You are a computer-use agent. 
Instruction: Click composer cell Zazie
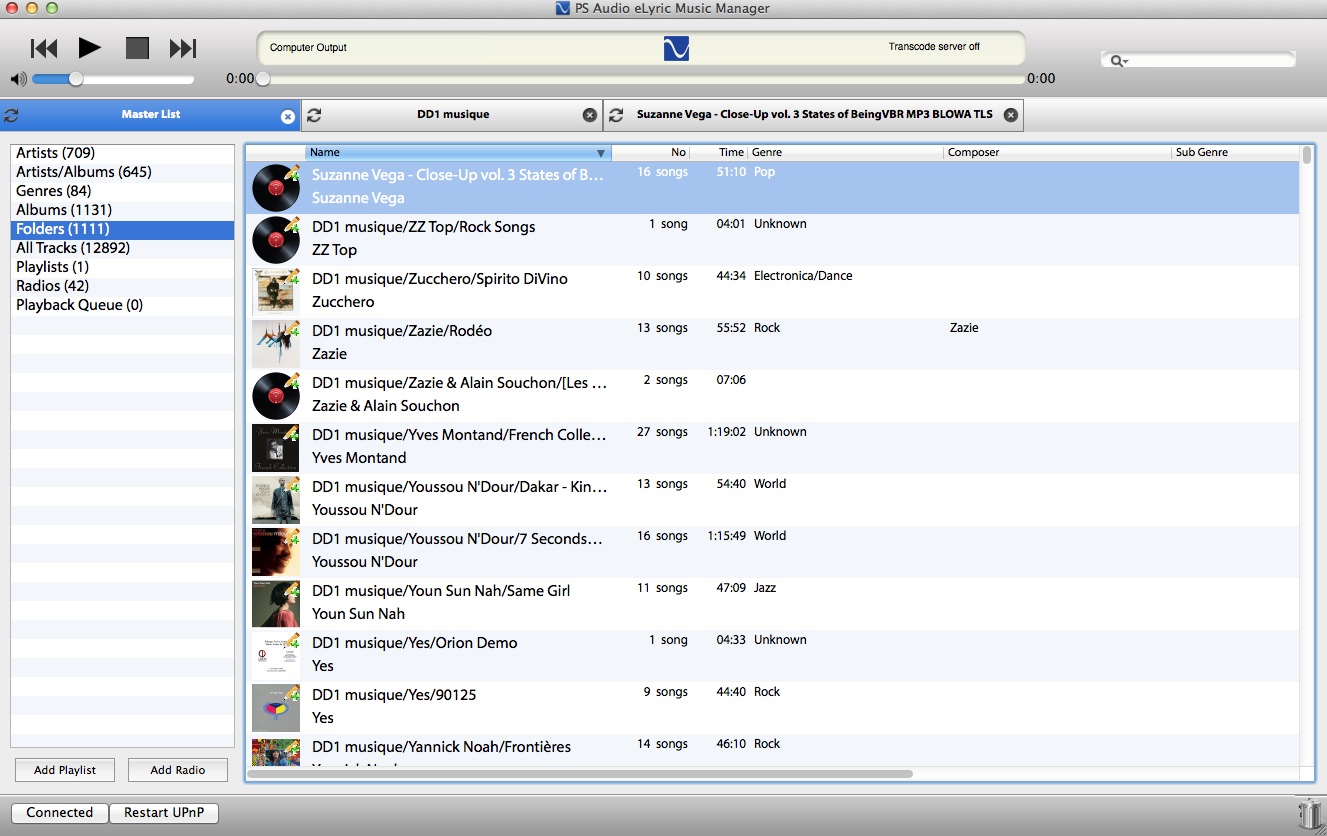(964, 328)
